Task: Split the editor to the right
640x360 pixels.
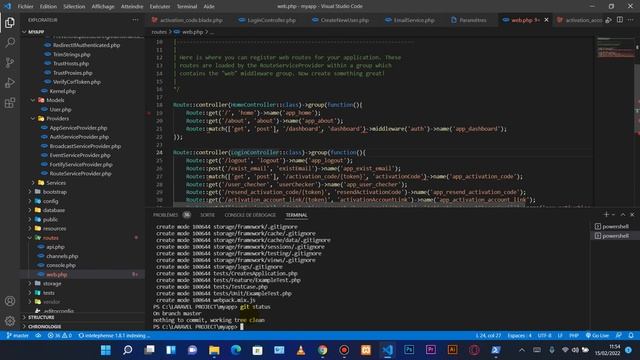Action: click(x=620, y=20)
